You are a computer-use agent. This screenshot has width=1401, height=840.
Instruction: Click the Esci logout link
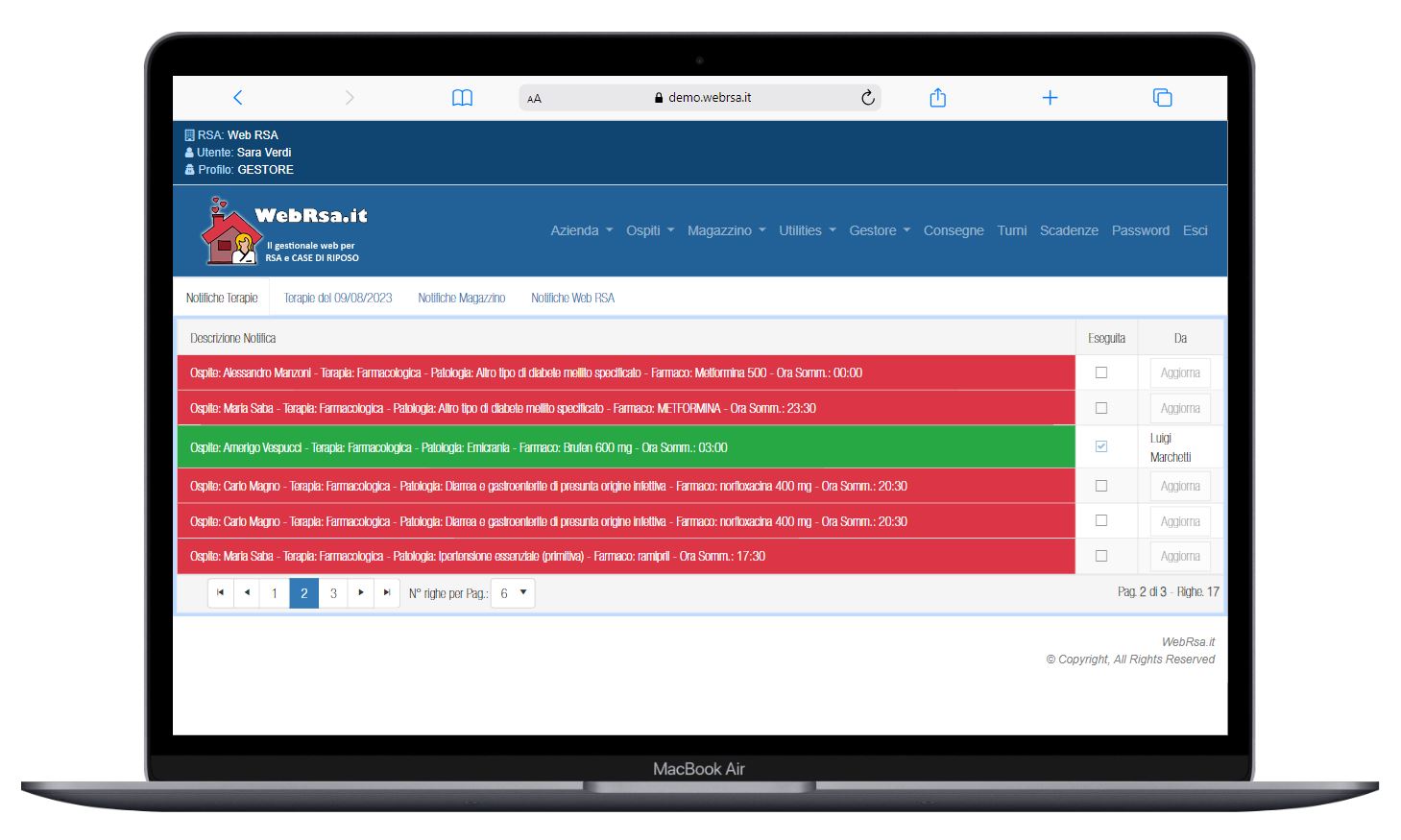pyautogui.click(x=1195, y=230)
